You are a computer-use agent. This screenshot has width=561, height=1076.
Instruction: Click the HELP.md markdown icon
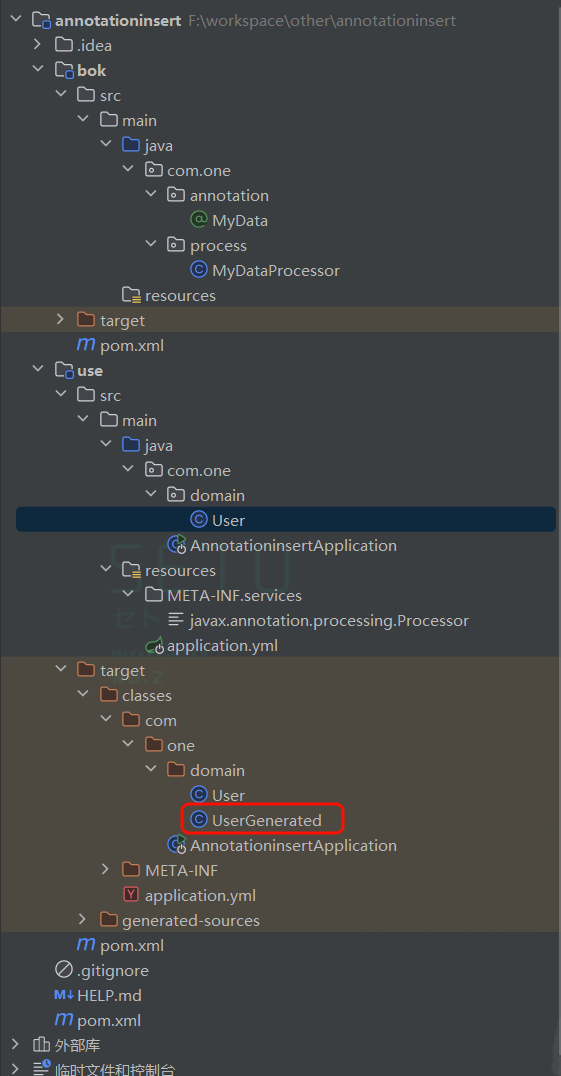pyautogui.click(x=63, y=995)
